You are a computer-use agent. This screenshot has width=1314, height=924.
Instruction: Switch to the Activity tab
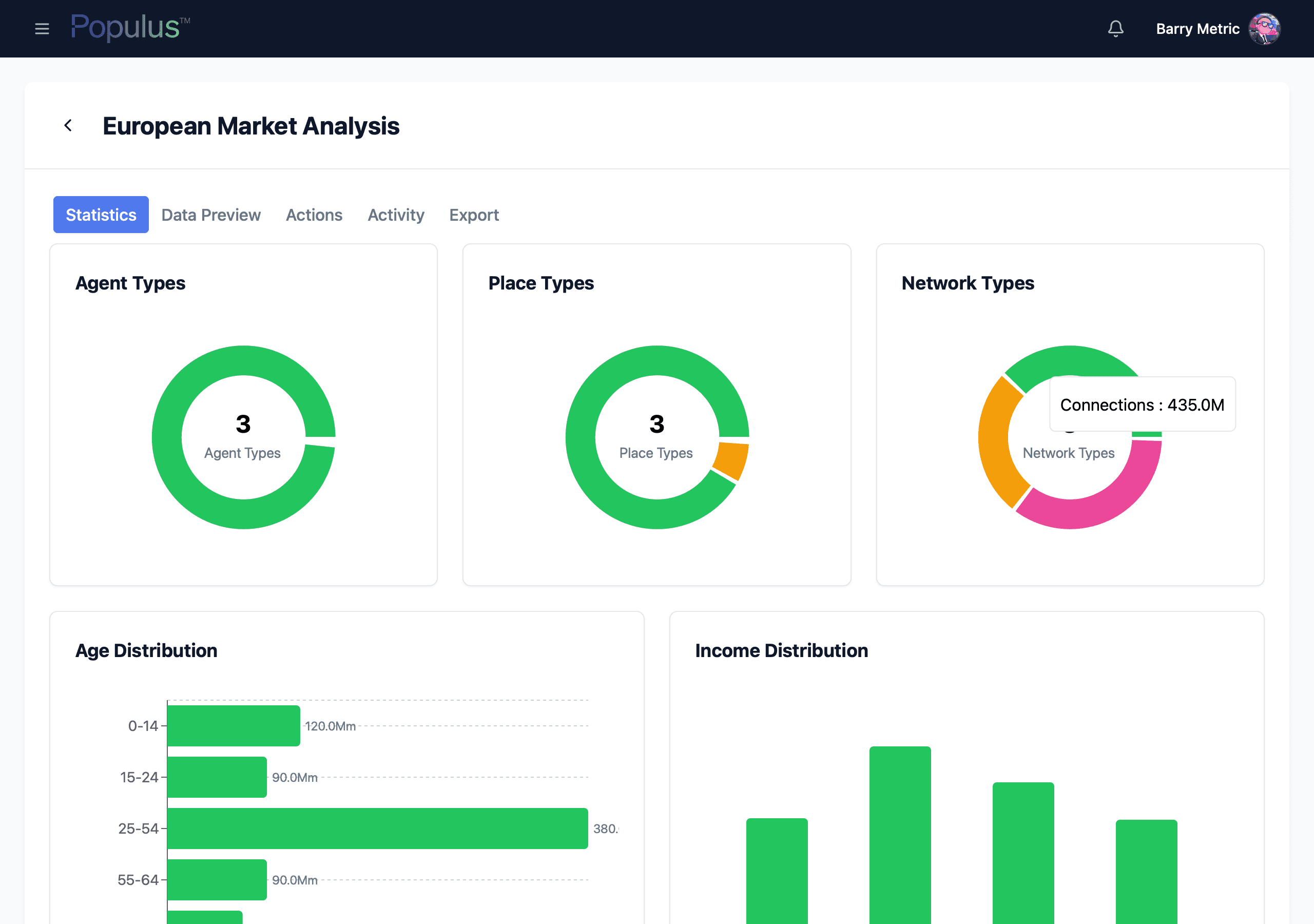click(395, 215)
